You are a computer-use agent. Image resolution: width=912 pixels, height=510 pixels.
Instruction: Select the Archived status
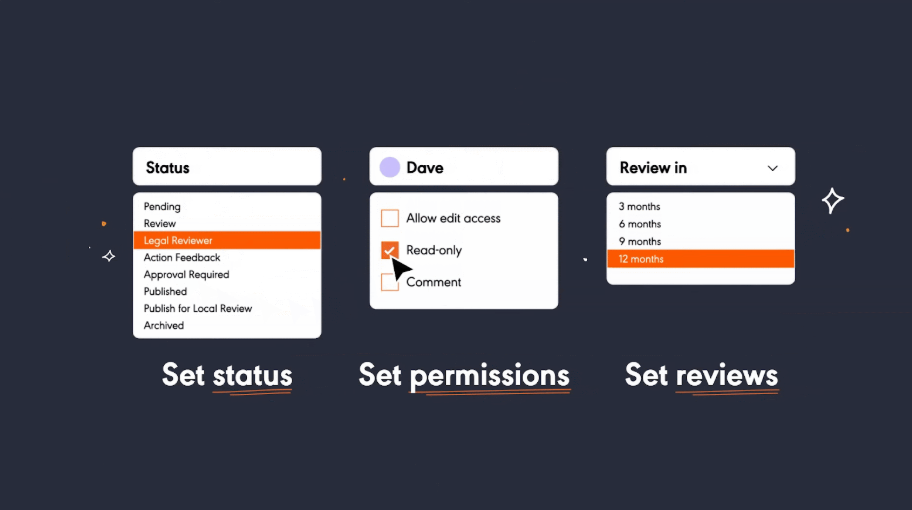(163, 325)
